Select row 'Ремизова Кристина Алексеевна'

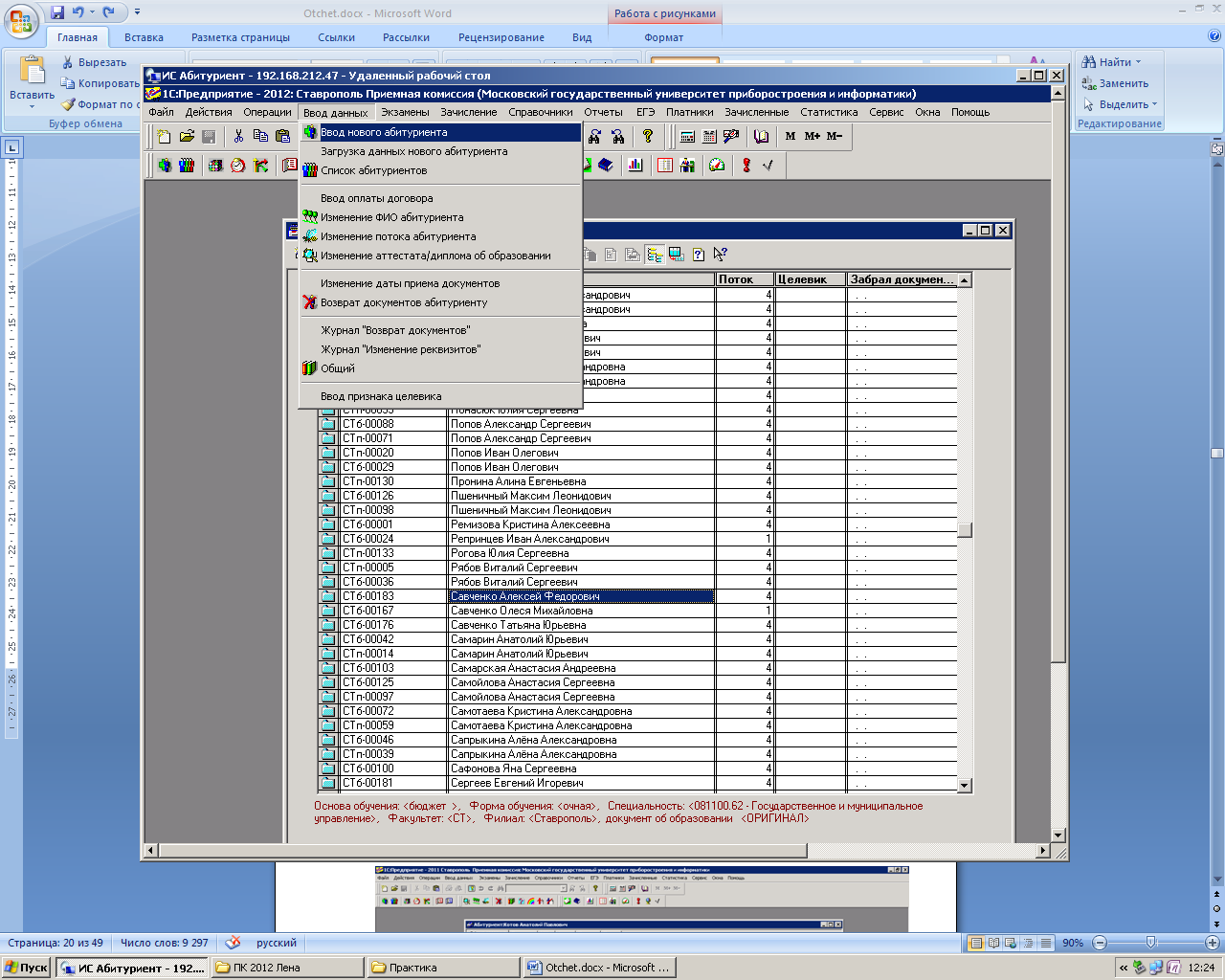tap(637, 524)
